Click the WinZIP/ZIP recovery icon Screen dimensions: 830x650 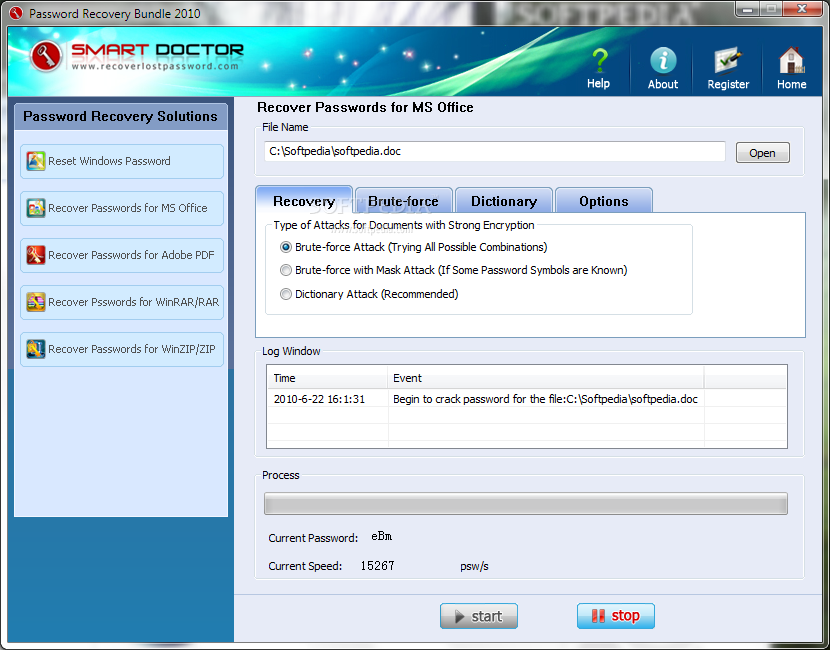[36, 349]
